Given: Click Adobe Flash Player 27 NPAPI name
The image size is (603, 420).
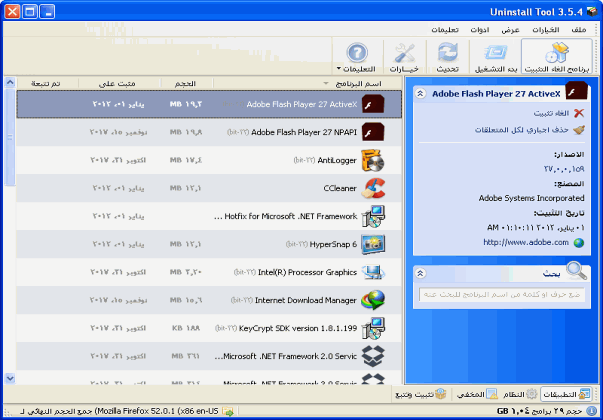Looking at the screenshot, I should (x=304, y=132).
